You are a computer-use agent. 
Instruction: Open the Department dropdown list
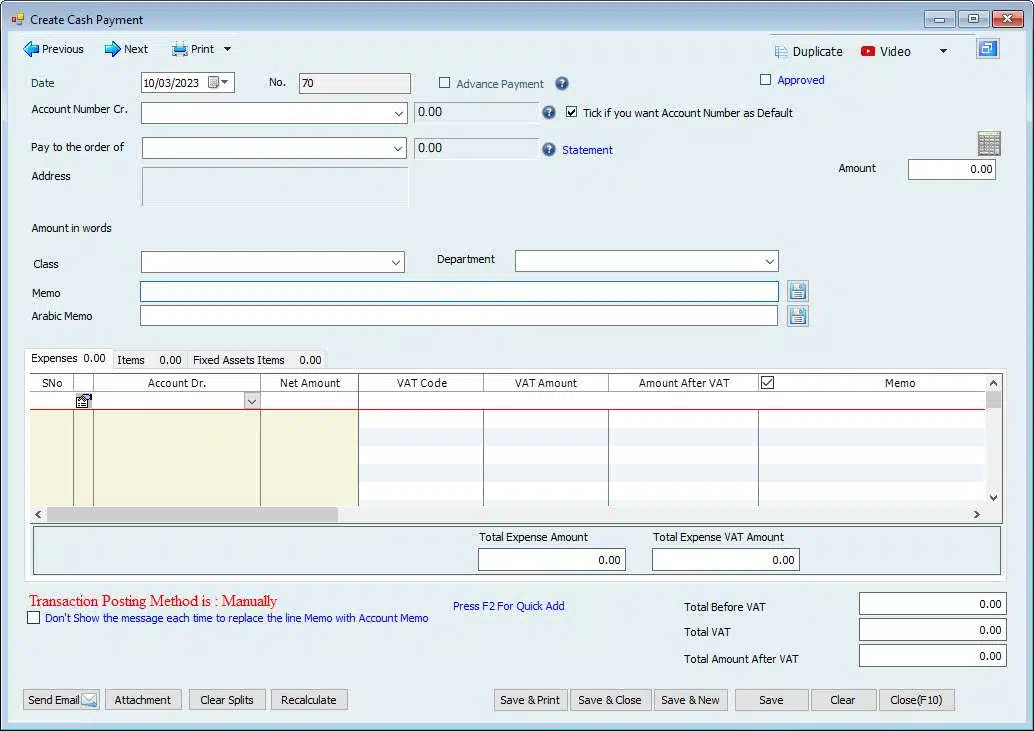(769, 262)
